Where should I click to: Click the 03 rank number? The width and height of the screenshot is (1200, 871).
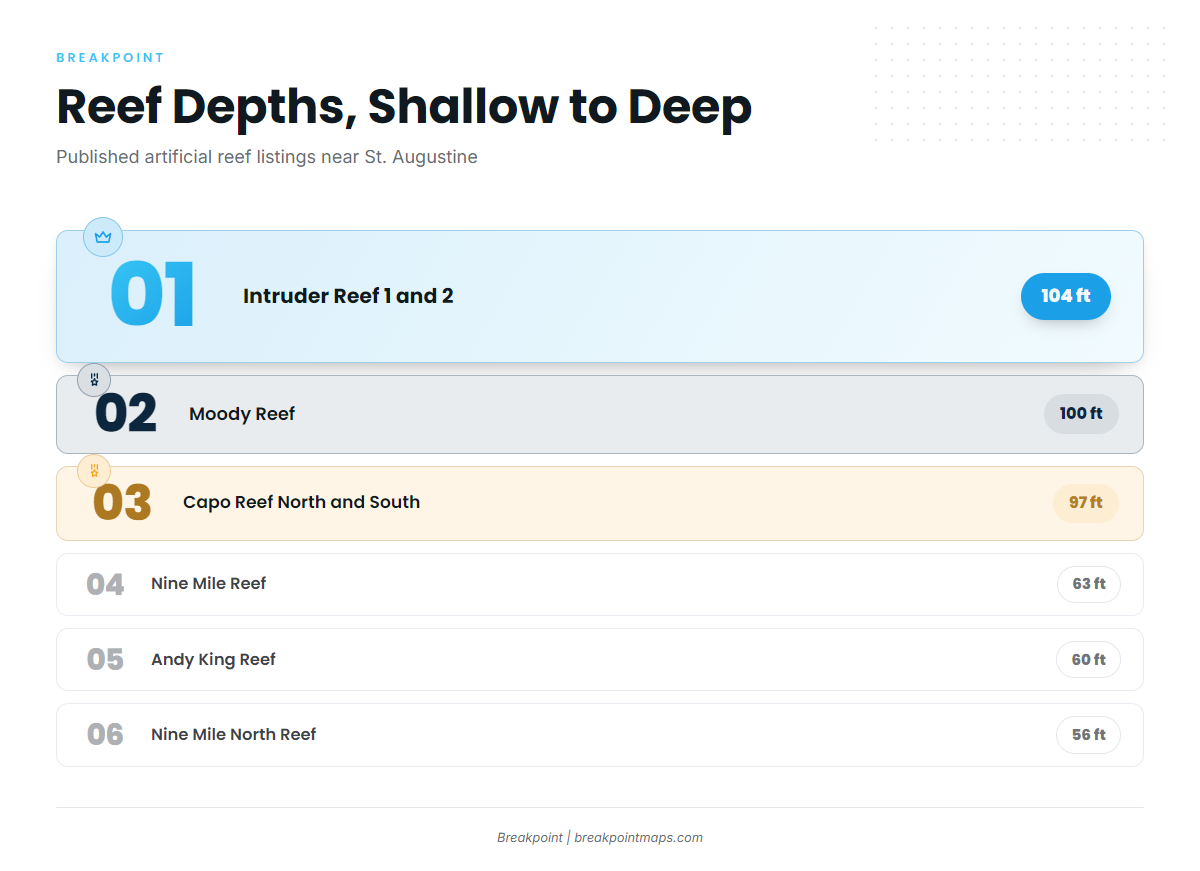pyautogui.click(x=122, y=502)
